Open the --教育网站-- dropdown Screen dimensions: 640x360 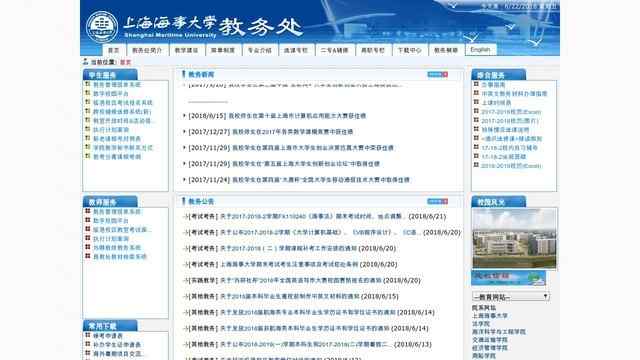coord(511,297)
